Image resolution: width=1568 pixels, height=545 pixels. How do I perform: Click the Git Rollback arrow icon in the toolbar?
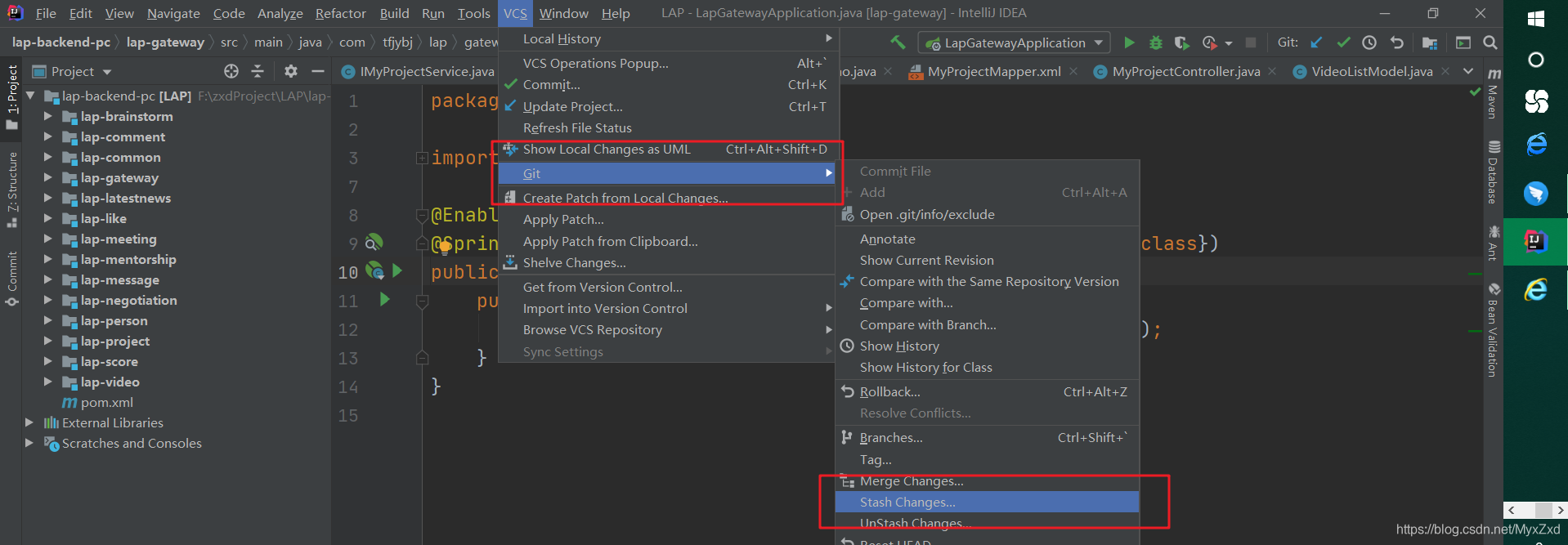click(x=1396, y=42)
